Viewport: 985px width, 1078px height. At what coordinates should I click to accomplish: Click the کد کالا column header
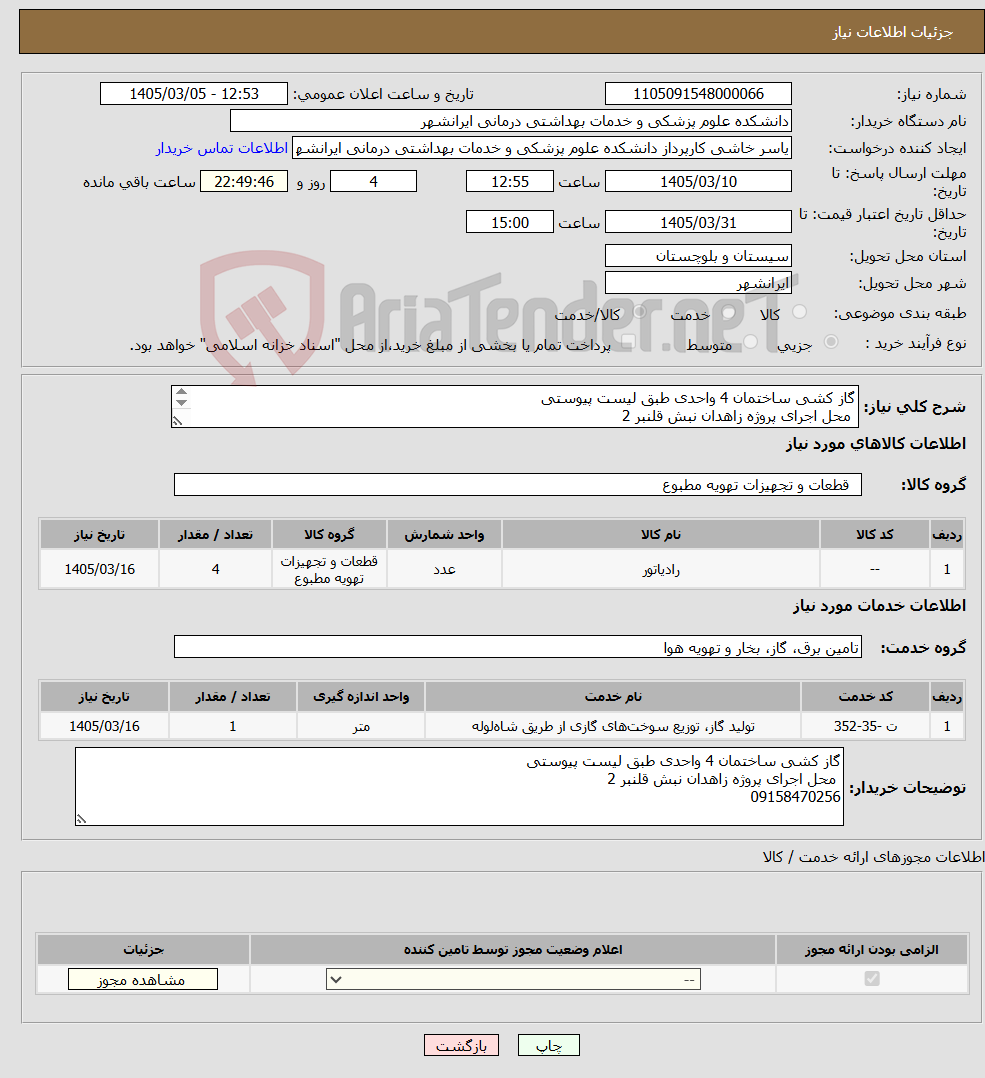coord(874,534)
